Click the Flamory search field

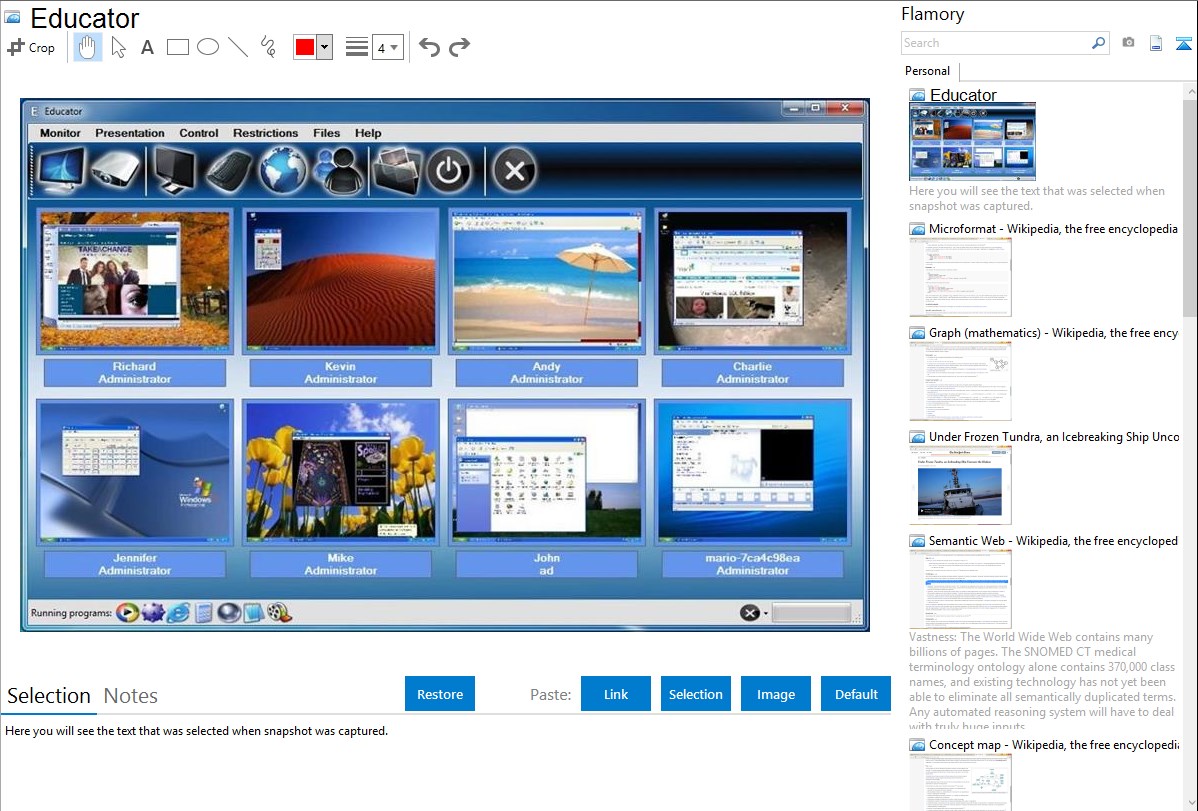(x=995, y=43)
